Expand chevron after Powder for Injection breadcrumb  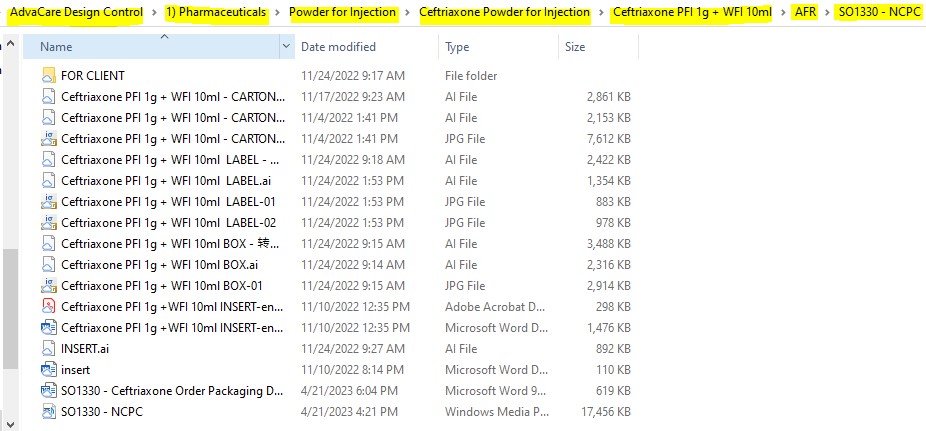coord(407,12)
